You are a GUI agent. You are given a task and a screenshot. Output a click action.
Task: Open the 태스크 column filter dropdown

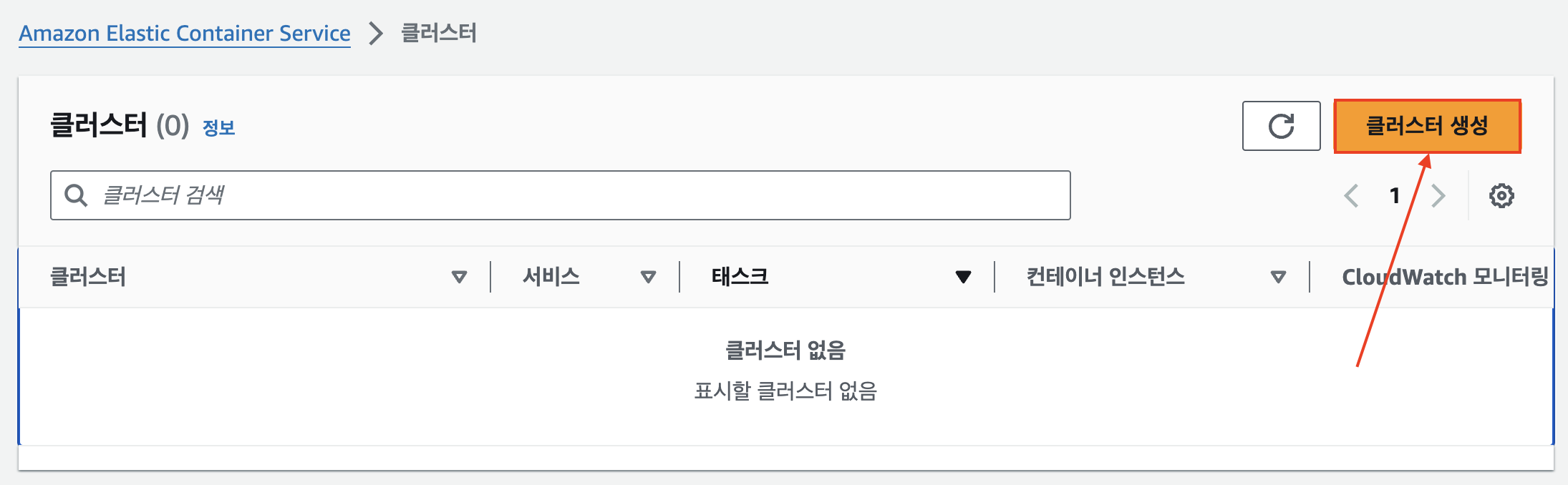964,277
